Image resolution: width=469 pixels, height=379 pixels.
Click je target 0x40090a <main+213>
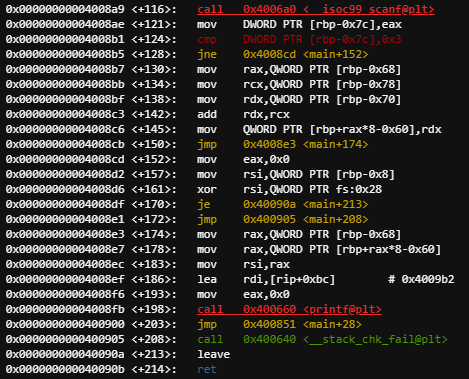tap(306, 204)
